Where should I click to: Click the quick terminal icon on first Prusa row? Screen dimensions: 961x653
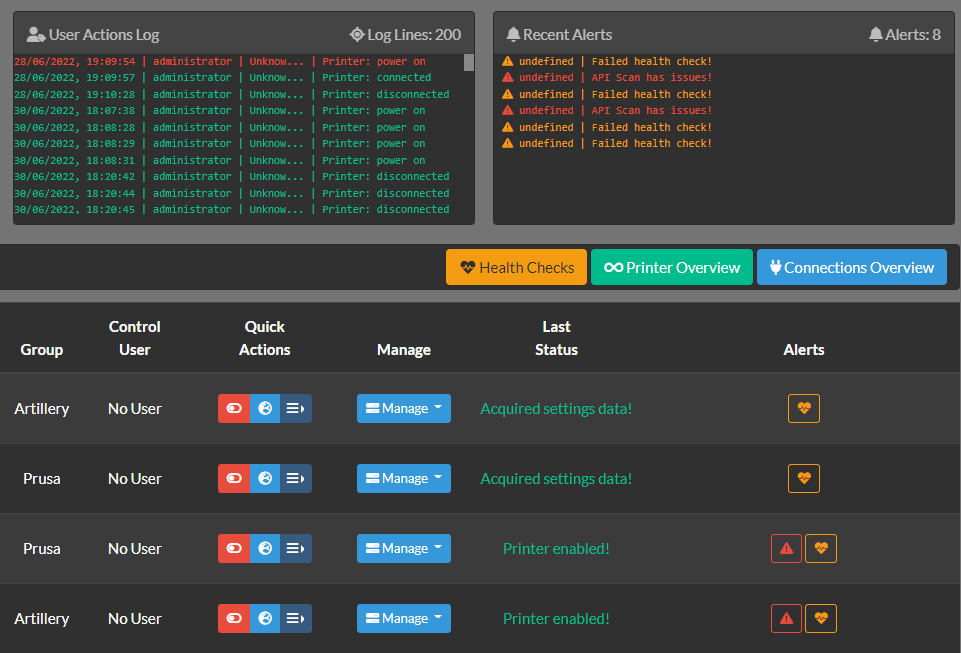[296, 478]
